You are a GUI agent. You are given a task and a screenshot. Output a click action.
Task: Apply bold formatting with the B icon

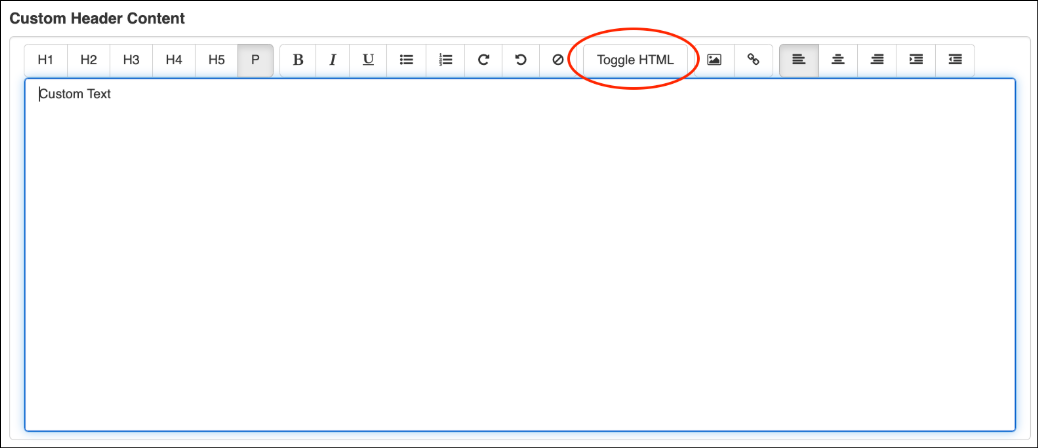pos(298,60)
